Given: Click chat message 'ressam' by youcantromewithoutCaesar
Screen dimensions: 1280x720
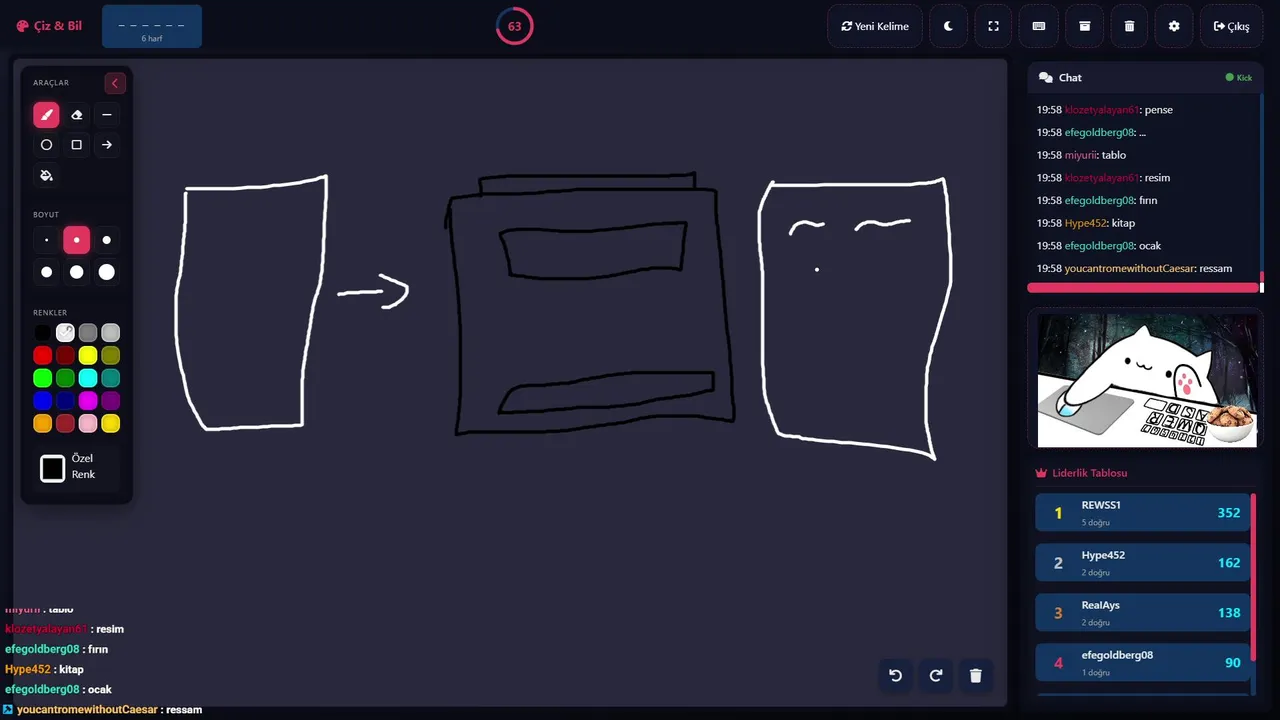Looking at the screenshot, I should [x=1134, y=268].
